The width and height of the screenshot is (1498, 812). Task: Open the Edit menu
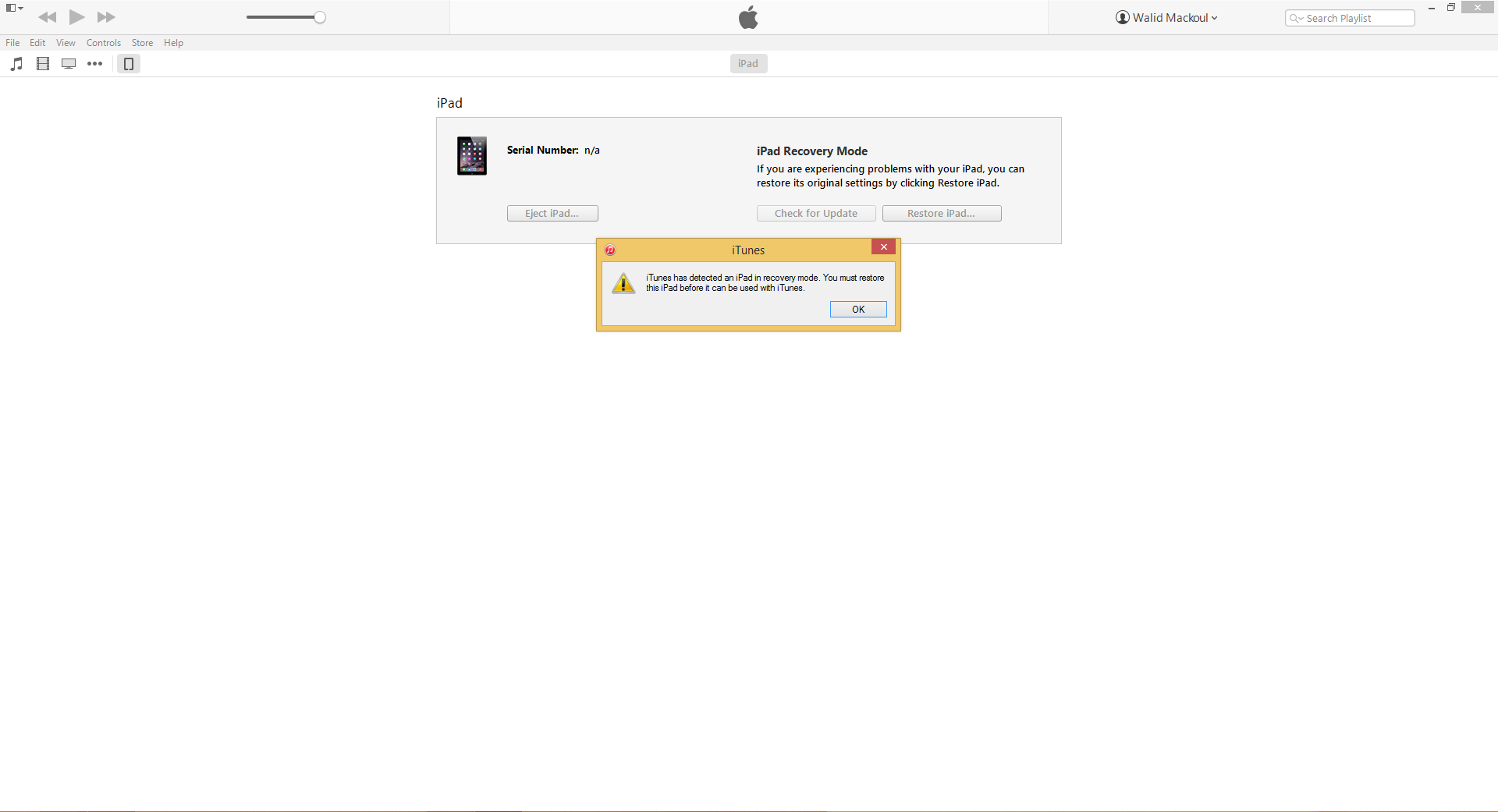[37, 43]
